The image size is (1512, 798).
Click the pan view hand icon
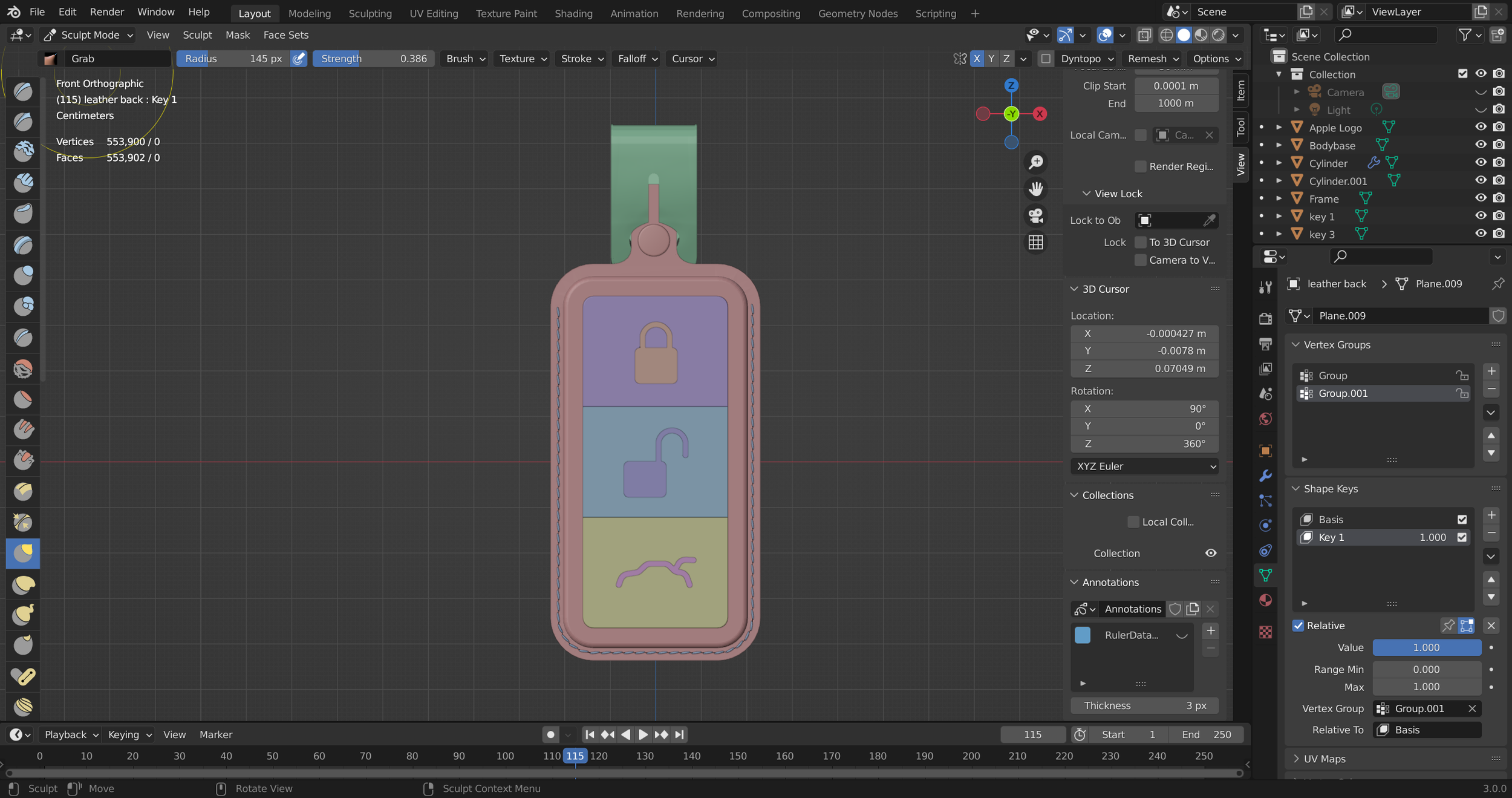click(1036, 189)
